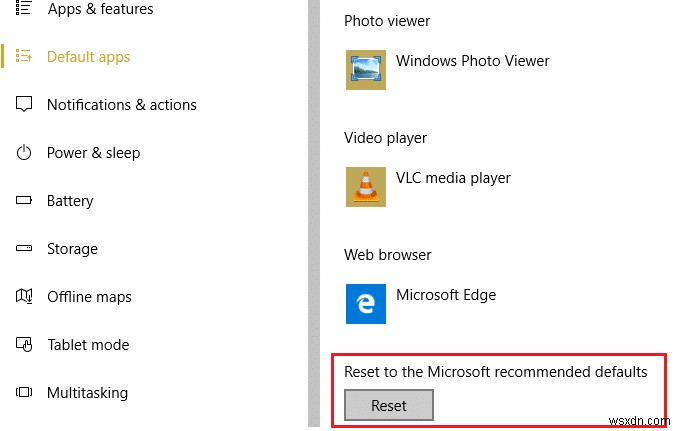
Task: Go to Notifications & actions settings
Action: pos(121,105)
